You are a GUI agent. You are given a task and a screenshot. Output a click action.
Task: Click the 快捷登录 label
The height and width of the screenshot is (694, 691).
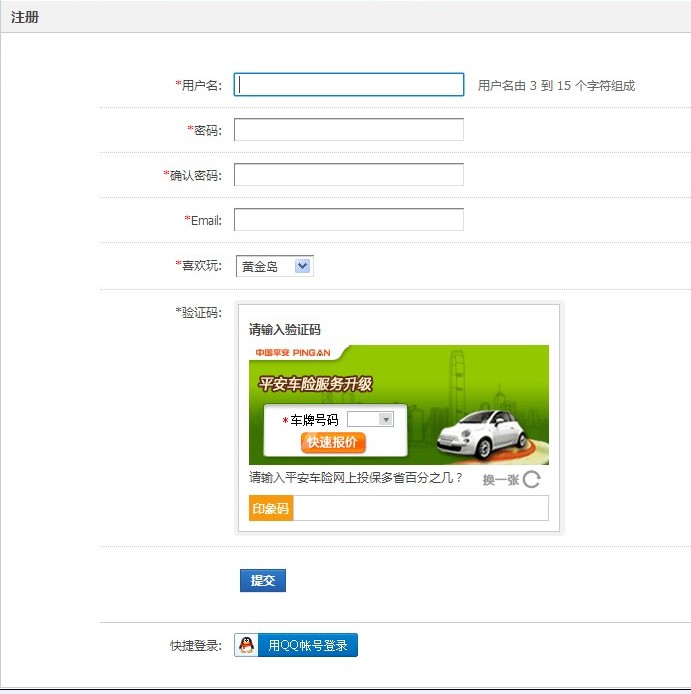coord(196,645)
